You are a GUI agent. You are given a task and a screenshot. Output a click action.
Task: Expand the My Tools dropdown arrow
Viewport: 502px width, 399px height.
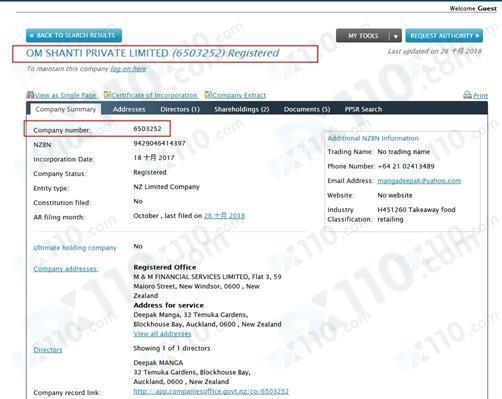[x=396, y=36]
